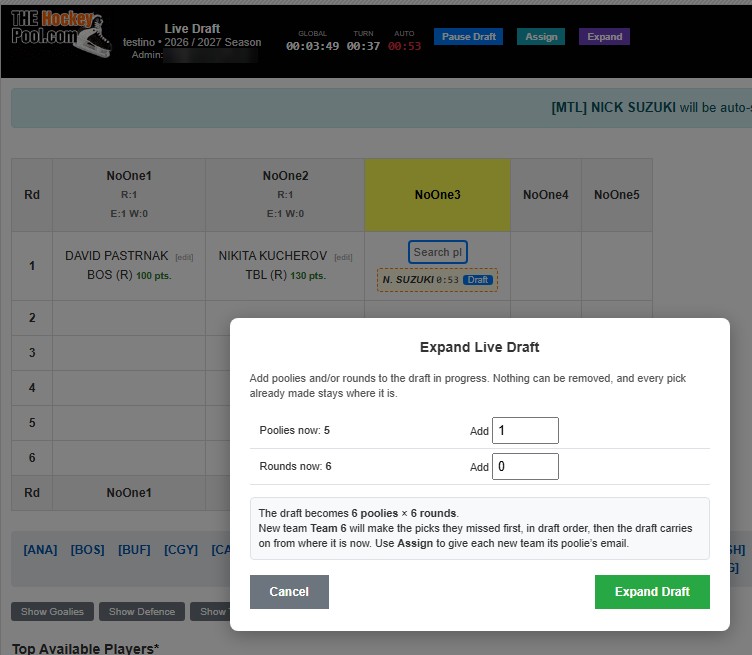Click the red AUTO timer 00:53
The width and height of the screenshot is (752, 655).
pos(404,46)
